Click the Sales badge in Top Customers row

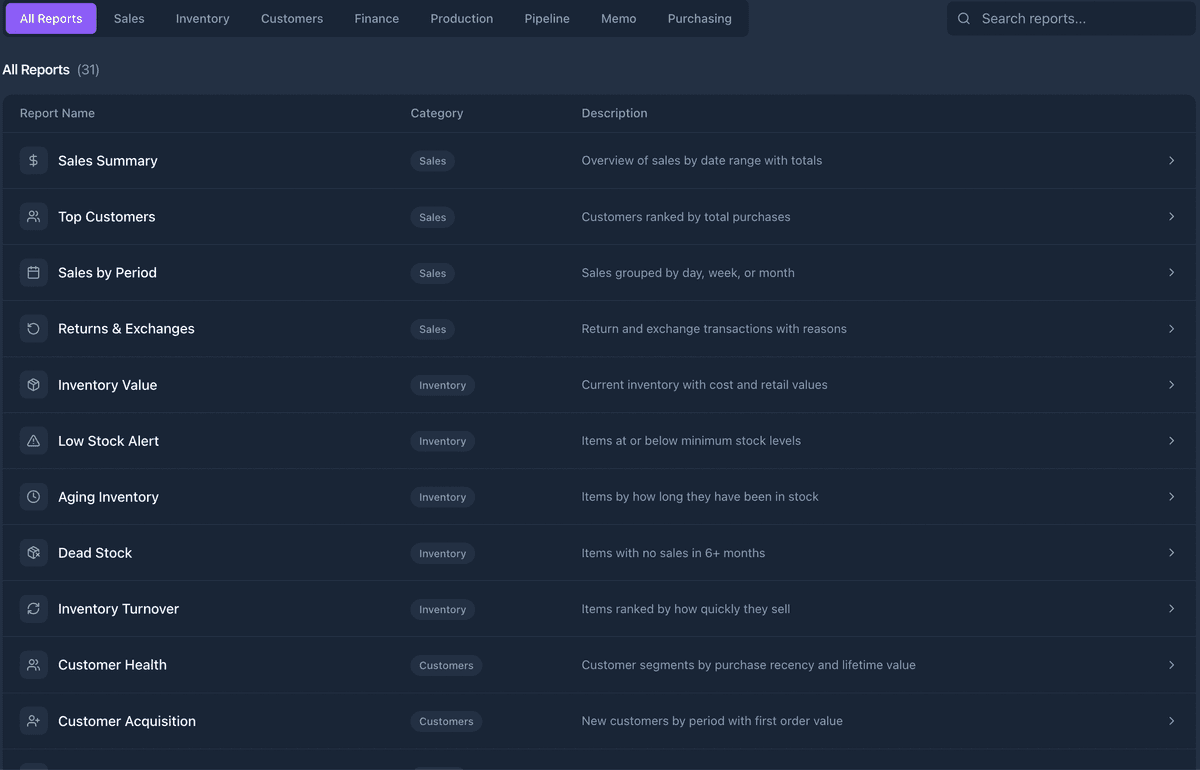[432, 216]
